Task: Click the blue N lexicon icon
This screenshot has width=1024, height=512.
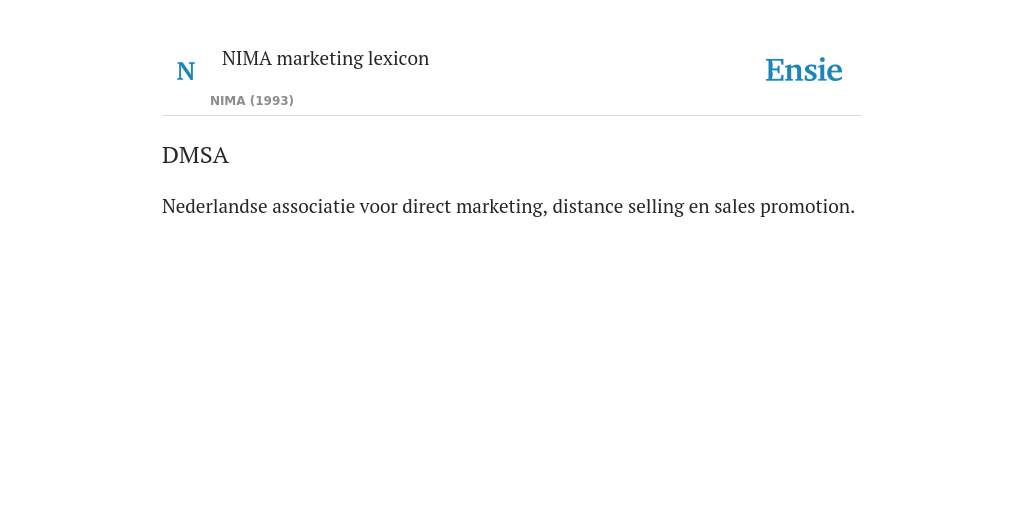Action: pyautogui.click(x=185, y=71)
